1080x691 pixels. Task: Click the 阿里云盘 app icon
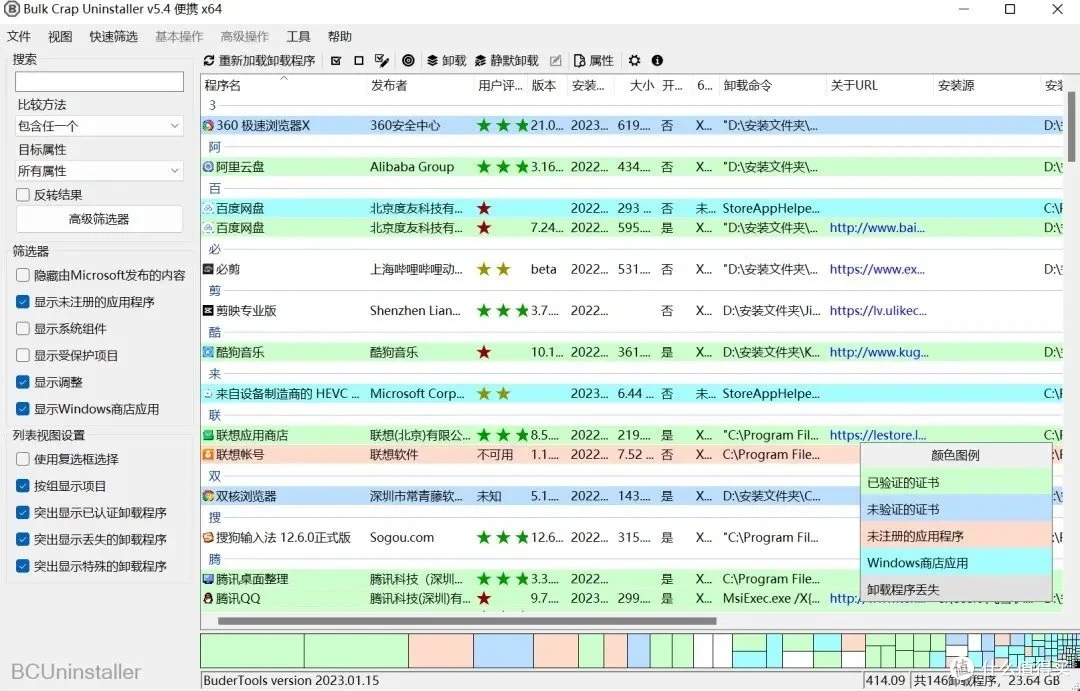[x=208, y=167]
